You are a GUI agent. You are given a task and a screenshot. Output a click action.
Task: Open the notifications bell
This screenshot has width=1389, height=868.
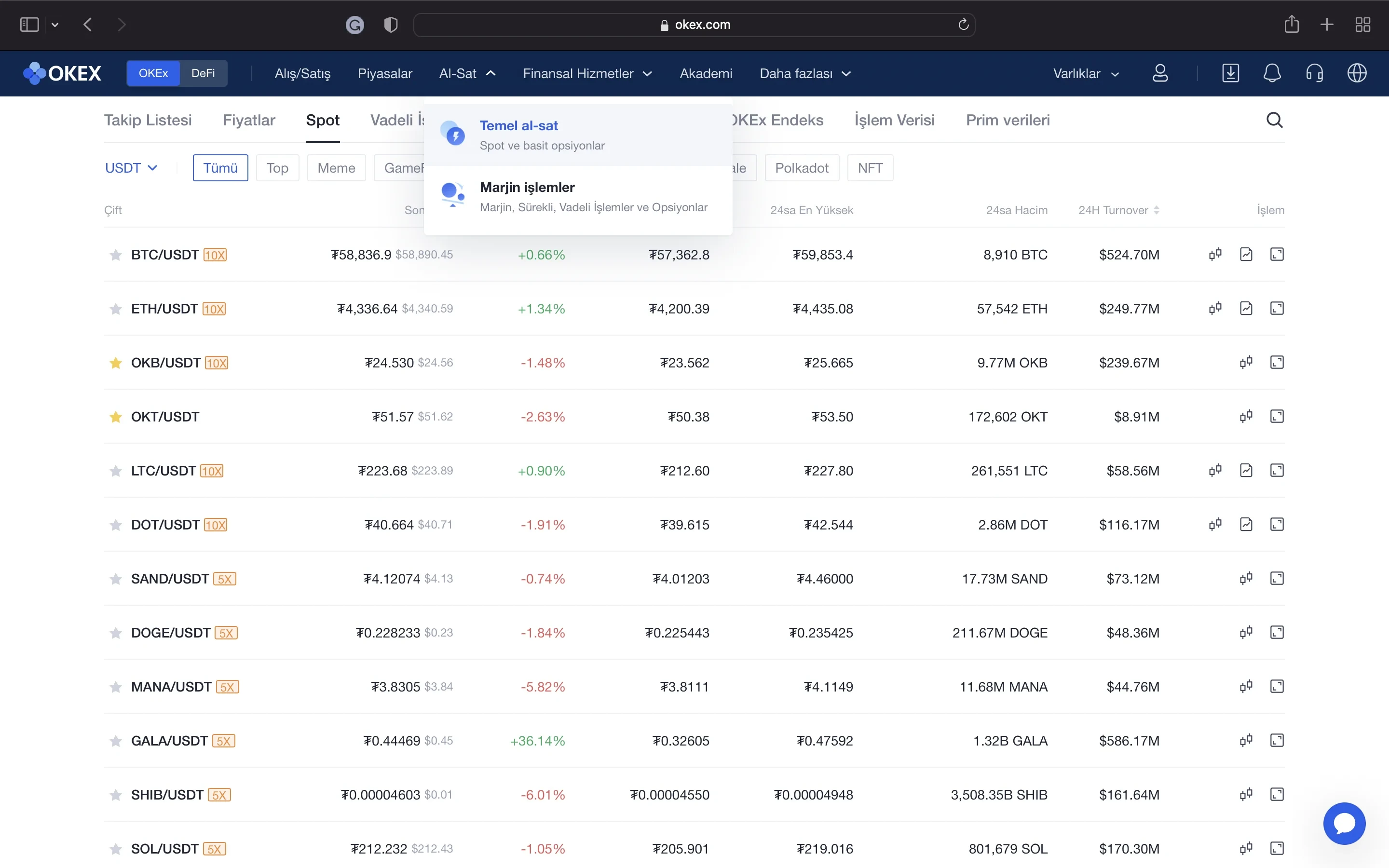click(x=1272, y=73)
